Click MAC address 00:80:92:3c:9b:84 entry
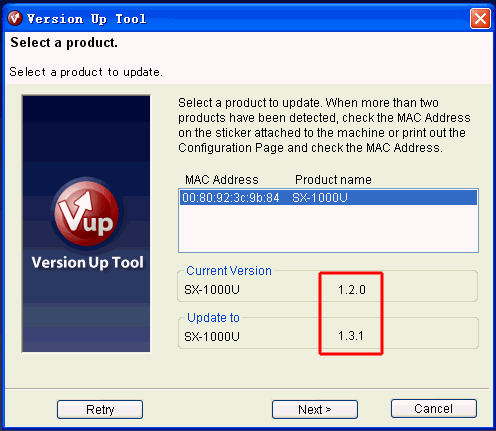The width and height of the screenshot is (496, 431). point(231,198)
